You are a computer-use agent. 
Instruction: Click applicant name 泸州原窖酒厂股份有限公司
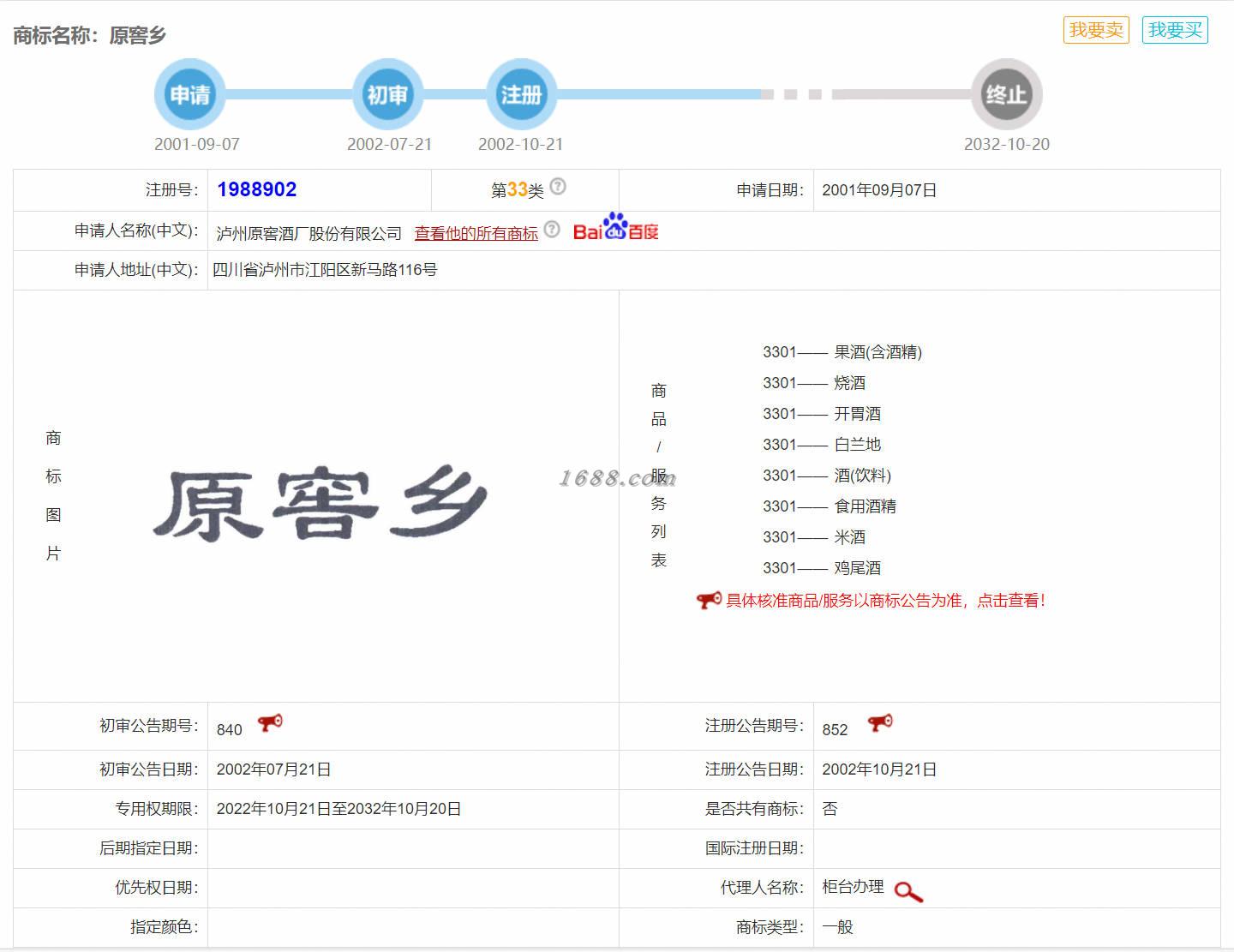click(x=309, y=233)
